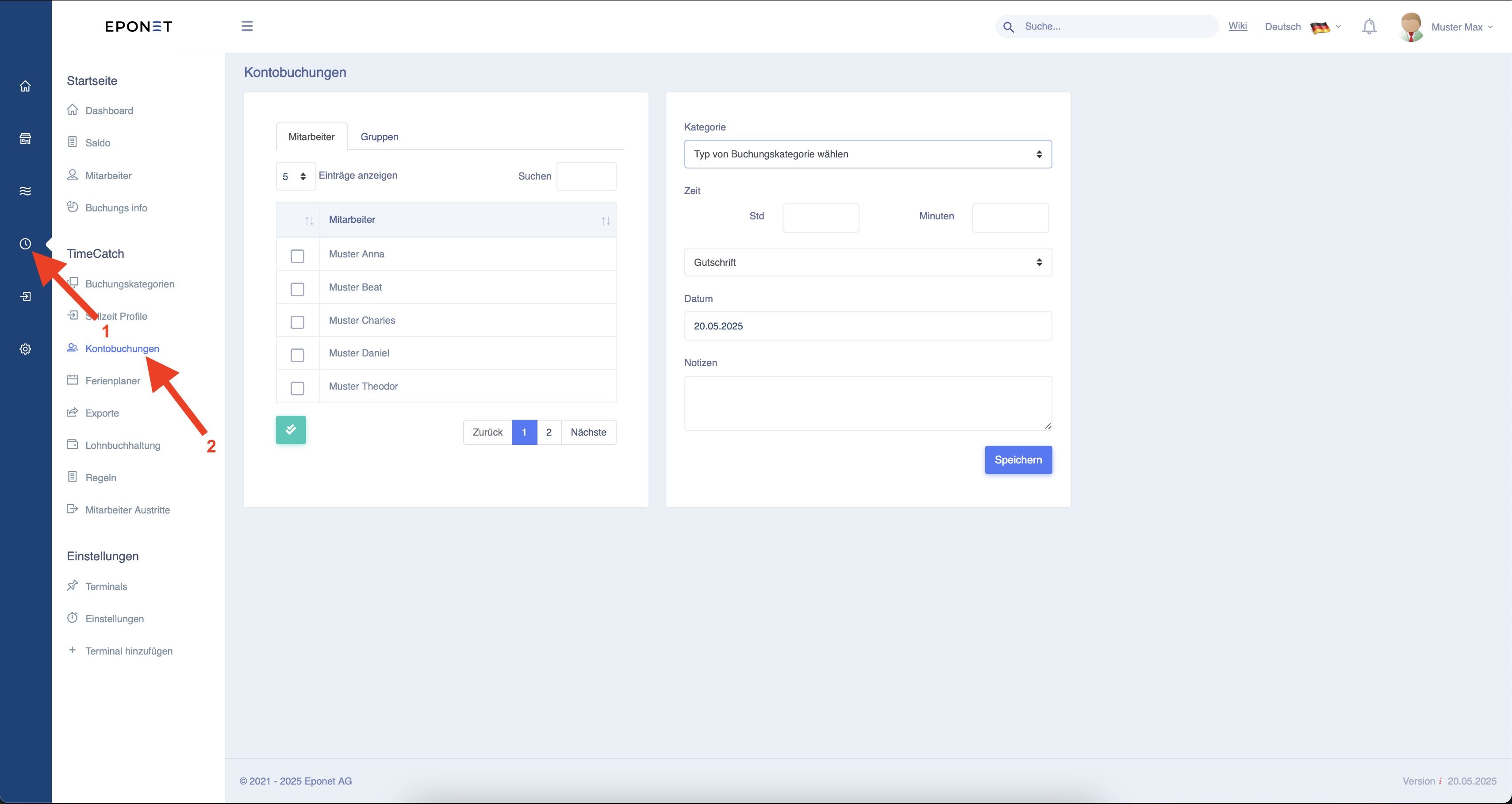Select the Muster Charles checkbox

coord(298,322)
